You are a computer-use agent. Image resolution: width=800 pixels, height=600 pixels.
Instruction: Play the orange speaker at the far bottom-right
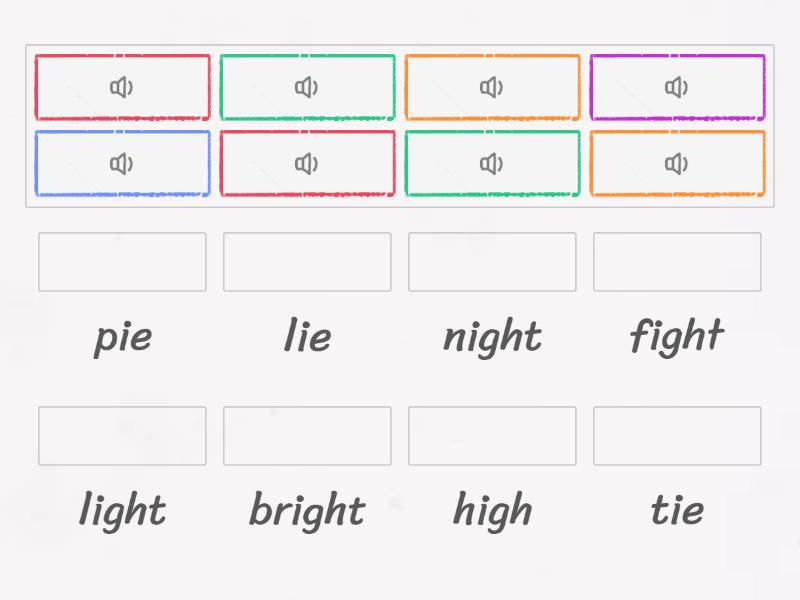(677, 163)
